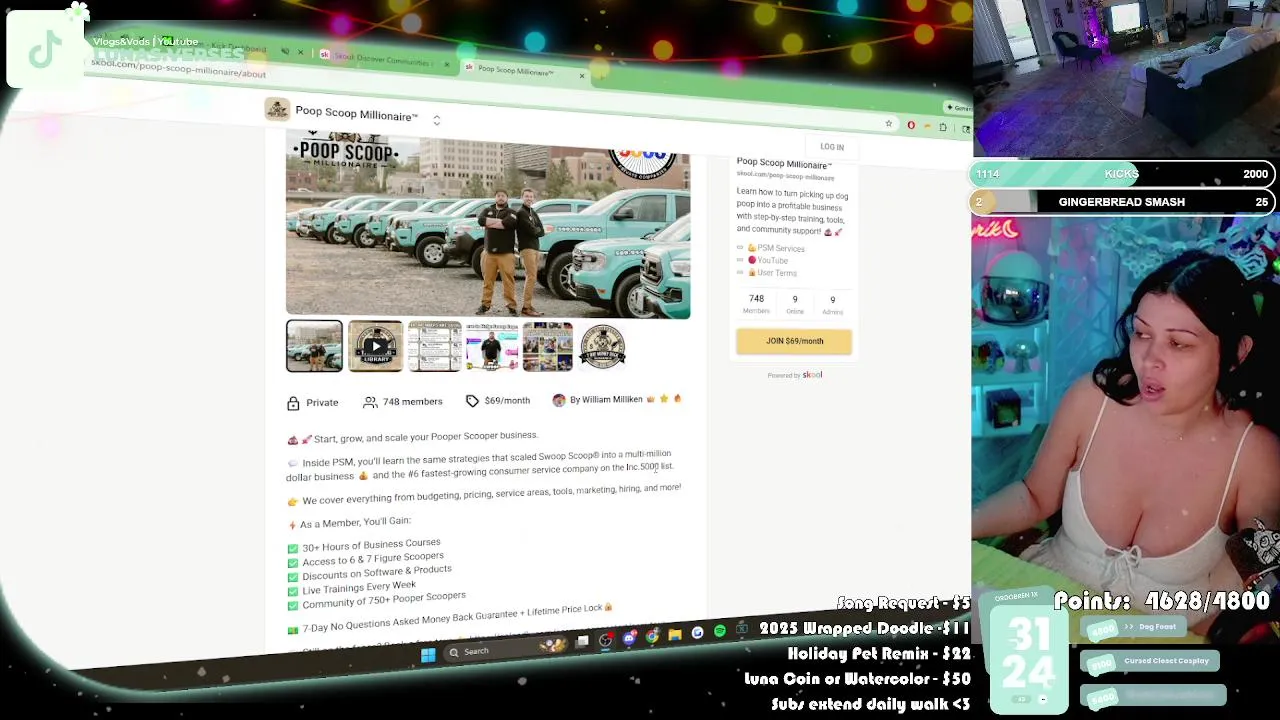Select the sixth round badge thumbnail
This screenshot has width=1280, height=720.
pos(602,346)
